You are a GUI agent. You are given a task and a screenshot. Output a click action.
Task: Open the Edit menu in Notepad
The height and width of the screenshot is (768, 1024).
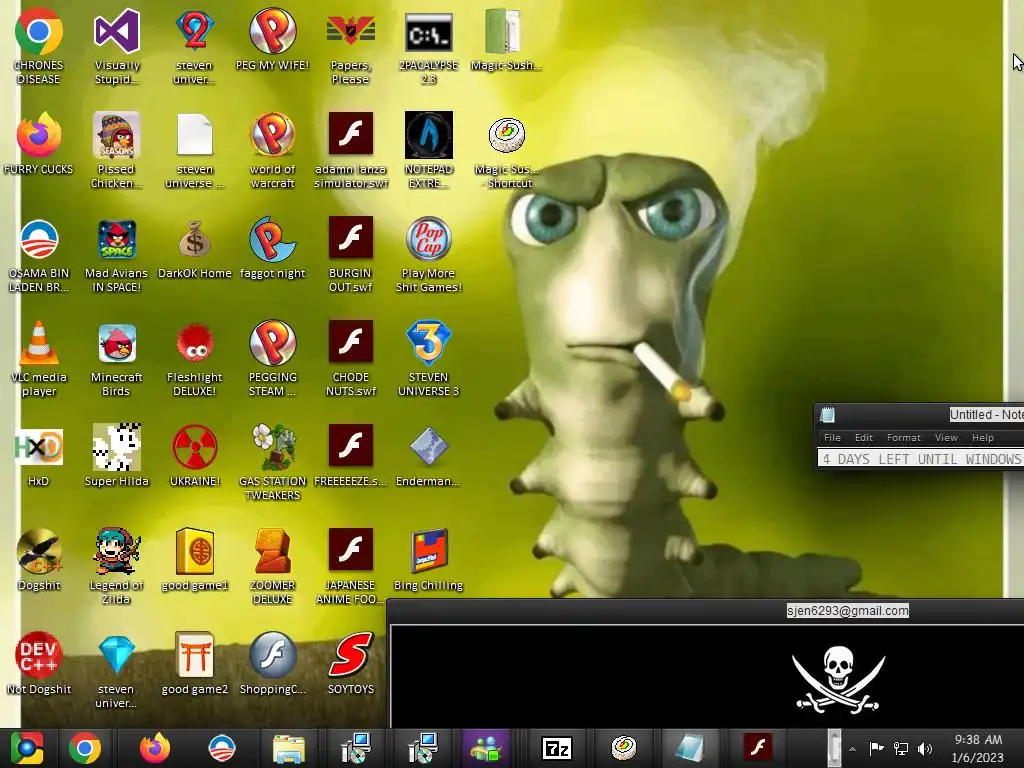point(863,438)
